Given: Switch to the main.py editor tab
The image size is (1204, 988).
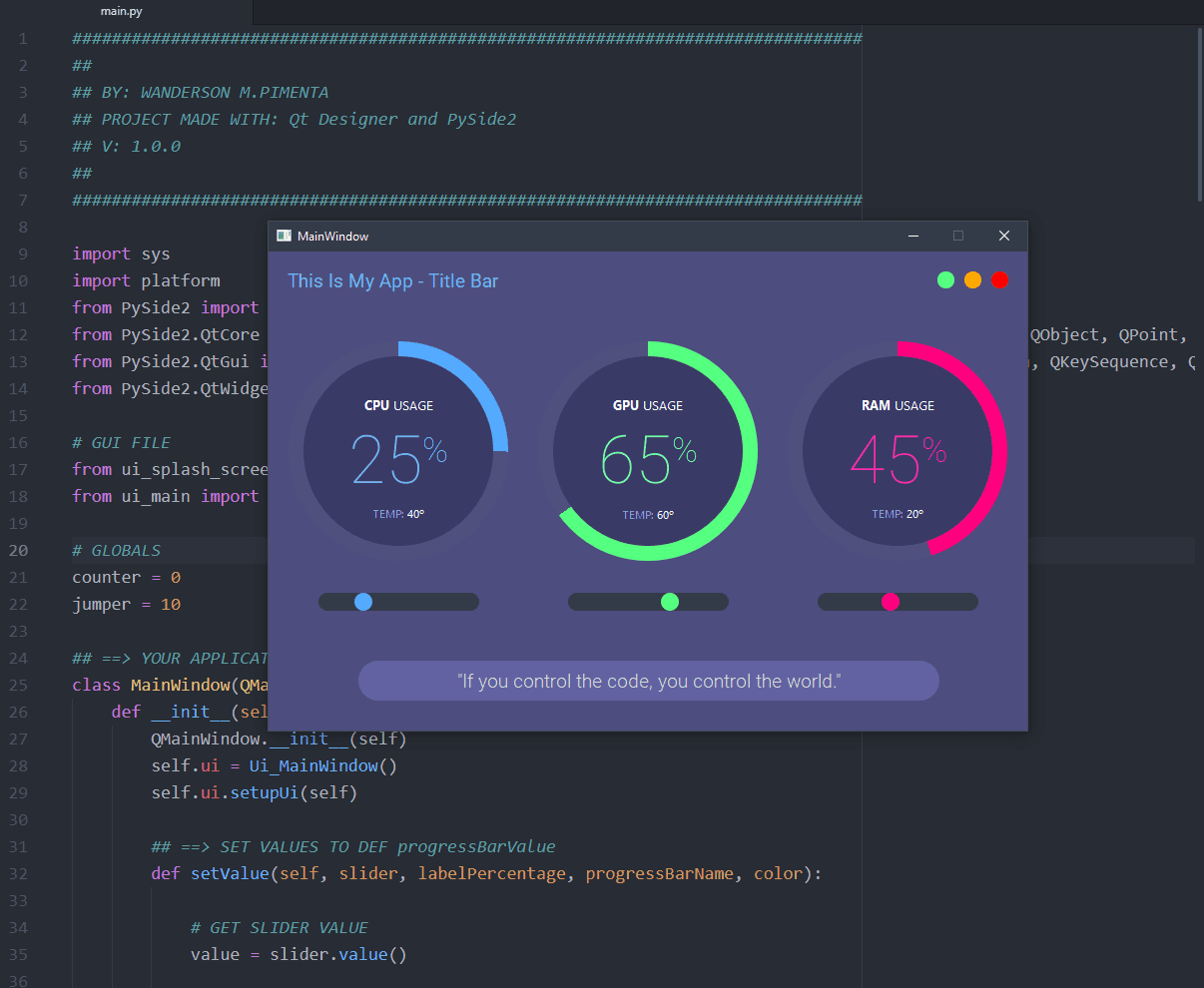Looking at the screenshot, I should (121, 12).
